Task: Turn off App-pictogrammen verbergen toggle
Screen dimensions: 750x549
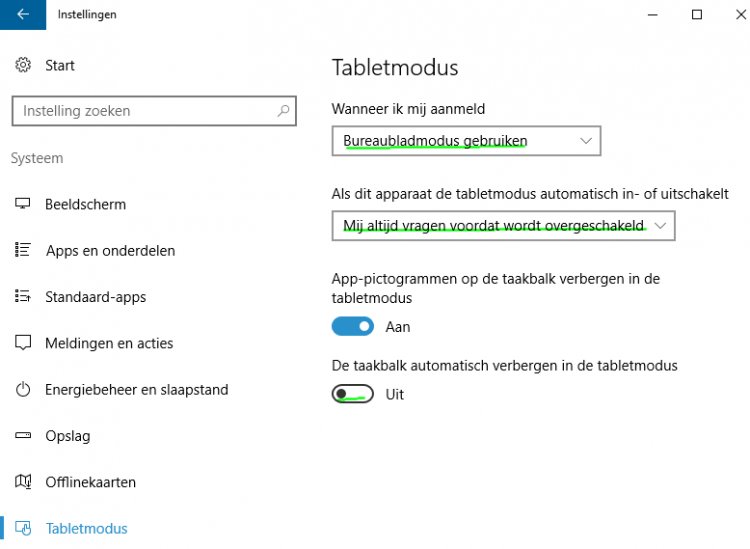Action: pyautogui.click(x=352, y=327)
